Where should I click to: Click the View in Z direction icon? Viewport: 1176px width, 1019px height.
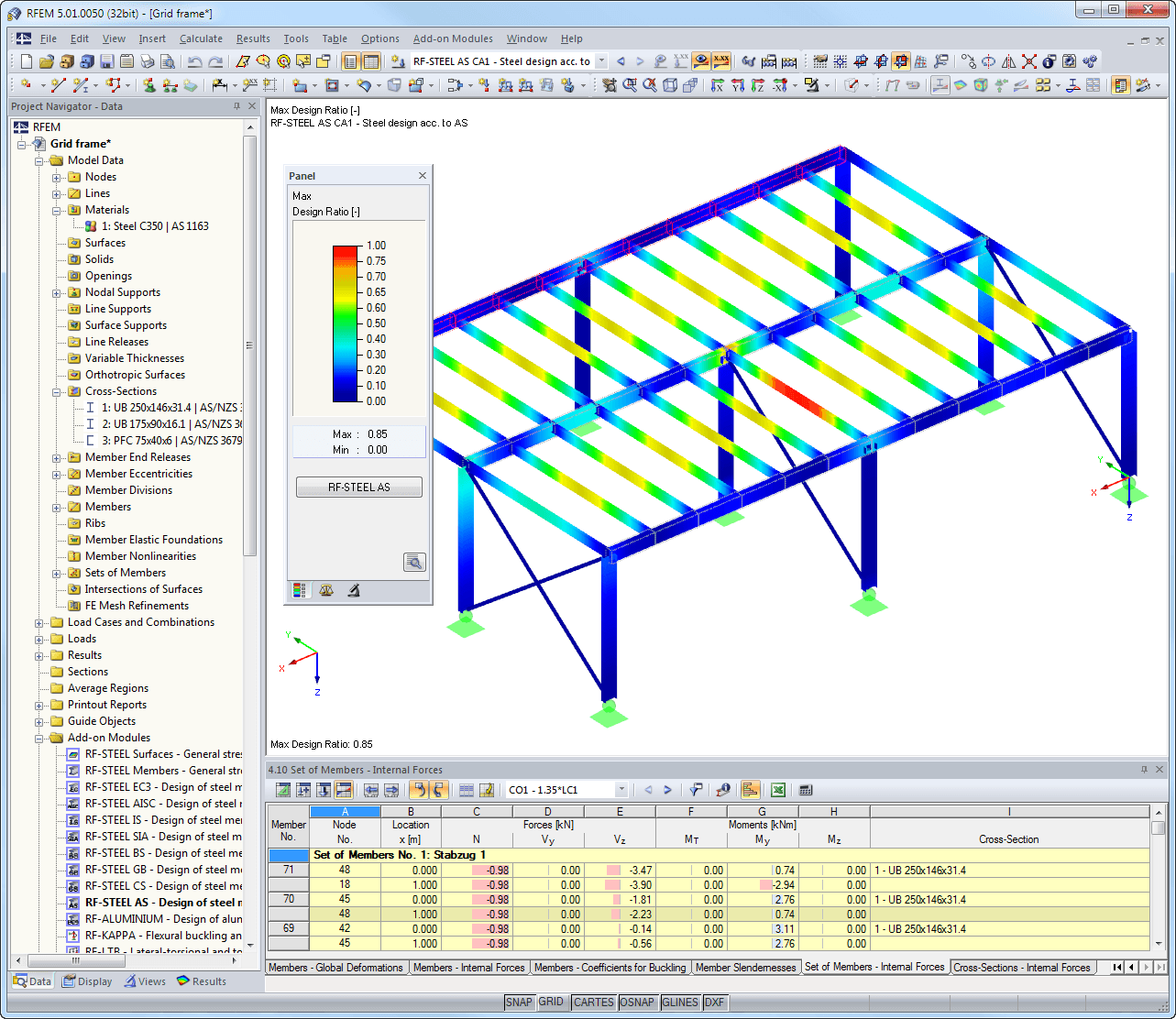[758, 85]
